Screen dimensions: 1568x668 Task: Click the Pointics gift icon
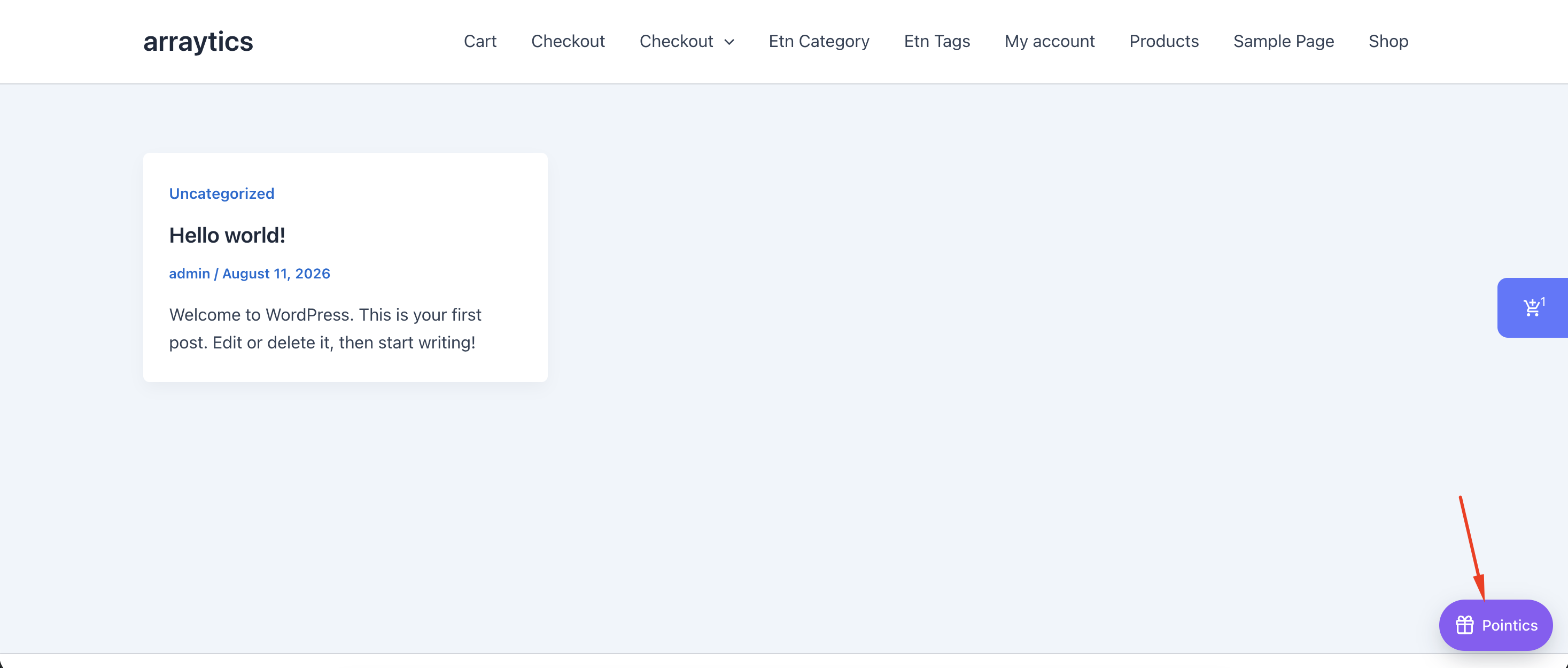point(1464,625)
